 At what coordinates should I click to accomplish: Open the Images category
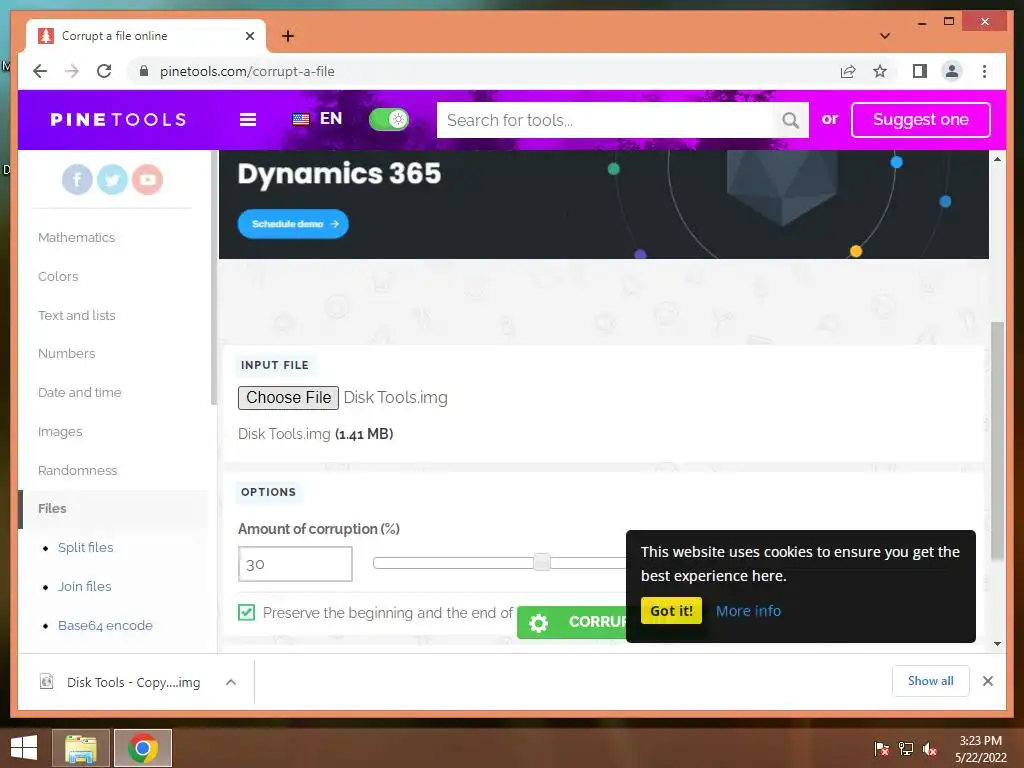click(x=60, y=432)
